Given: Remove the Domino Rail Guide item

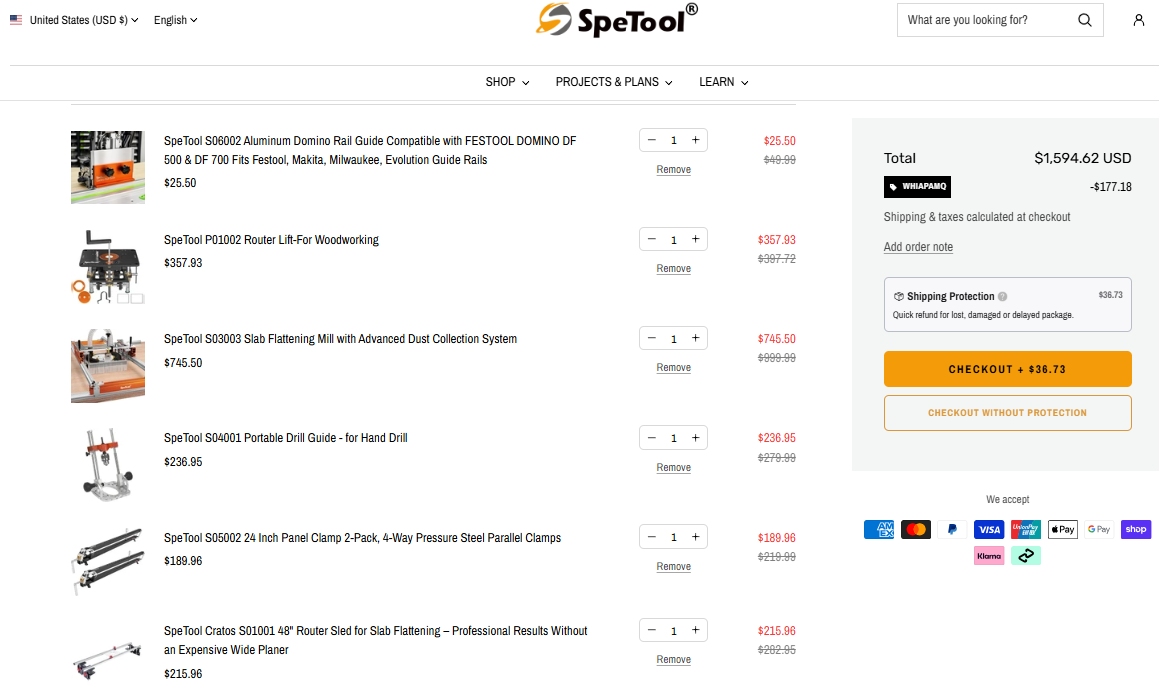Looking at the screenshot, I should (673, 170).
